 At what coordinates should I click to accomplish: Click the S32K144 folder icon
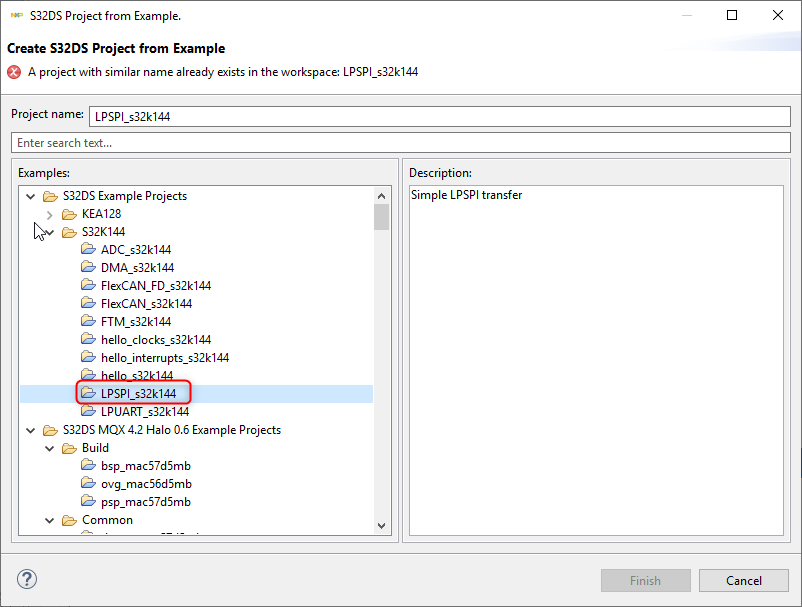70,232
